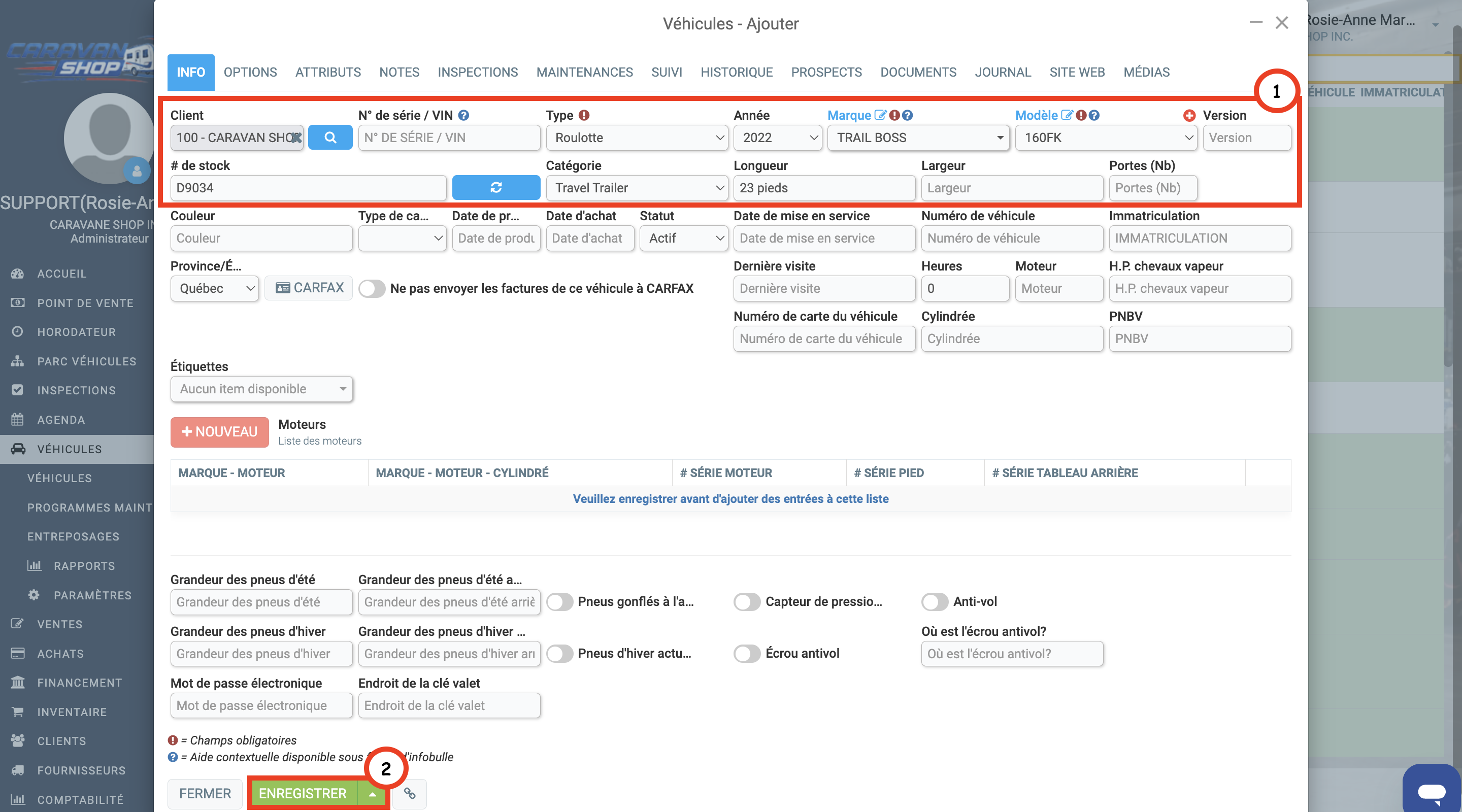Enable the Anti-vol switch
Screen dimensions: 1462x812
point(935,601)
